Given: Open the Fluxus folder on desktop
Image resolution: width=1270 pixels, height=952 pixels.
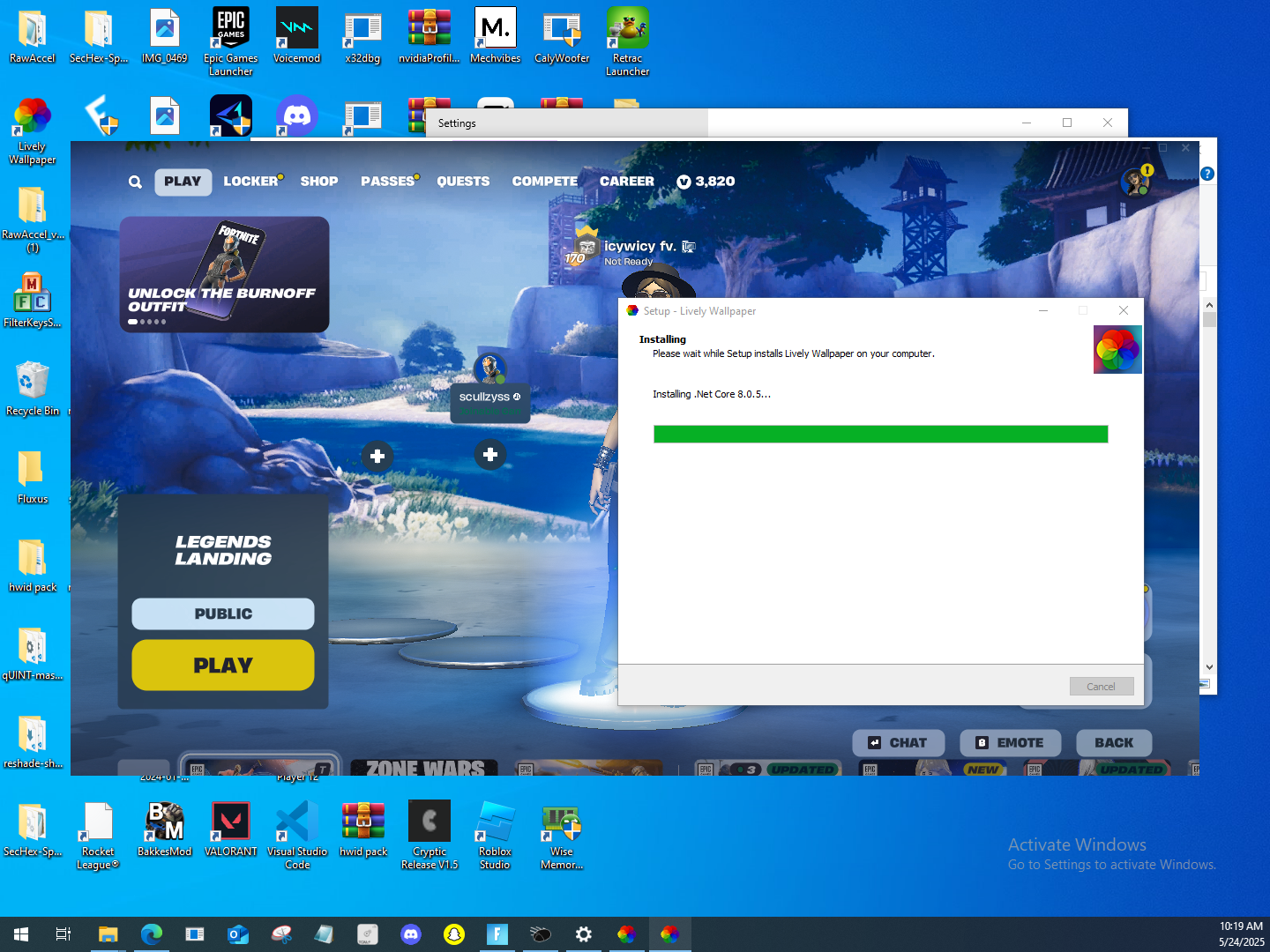Looking at the screenshot, I should click(32, 477).
